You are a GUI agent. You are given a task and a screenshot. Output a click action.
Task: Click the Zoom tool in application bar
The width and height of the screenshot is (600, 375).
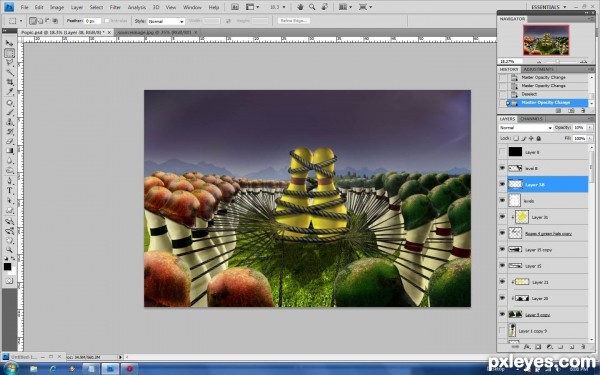click(x=312, y=7)
